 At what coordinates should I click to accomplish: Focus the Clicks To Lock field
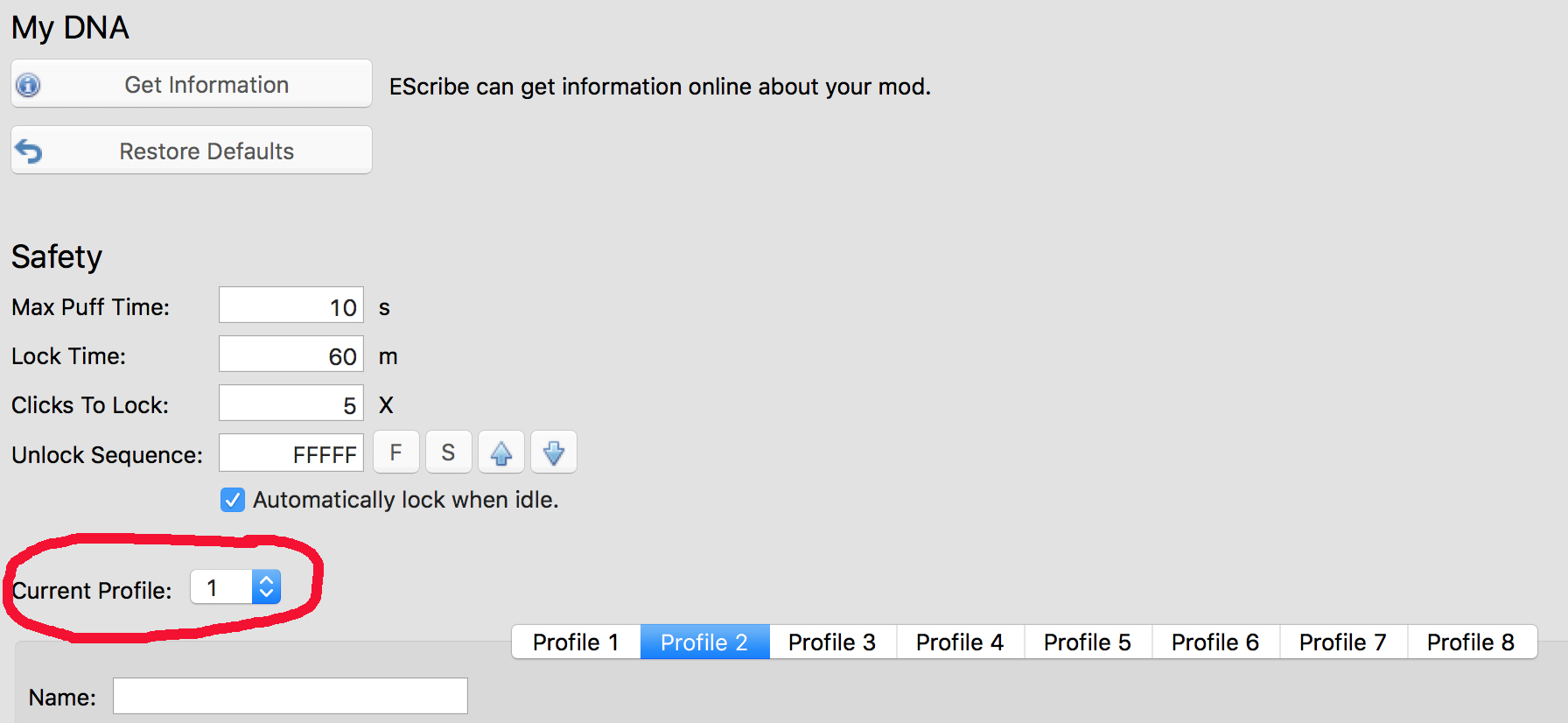(290, 404)
